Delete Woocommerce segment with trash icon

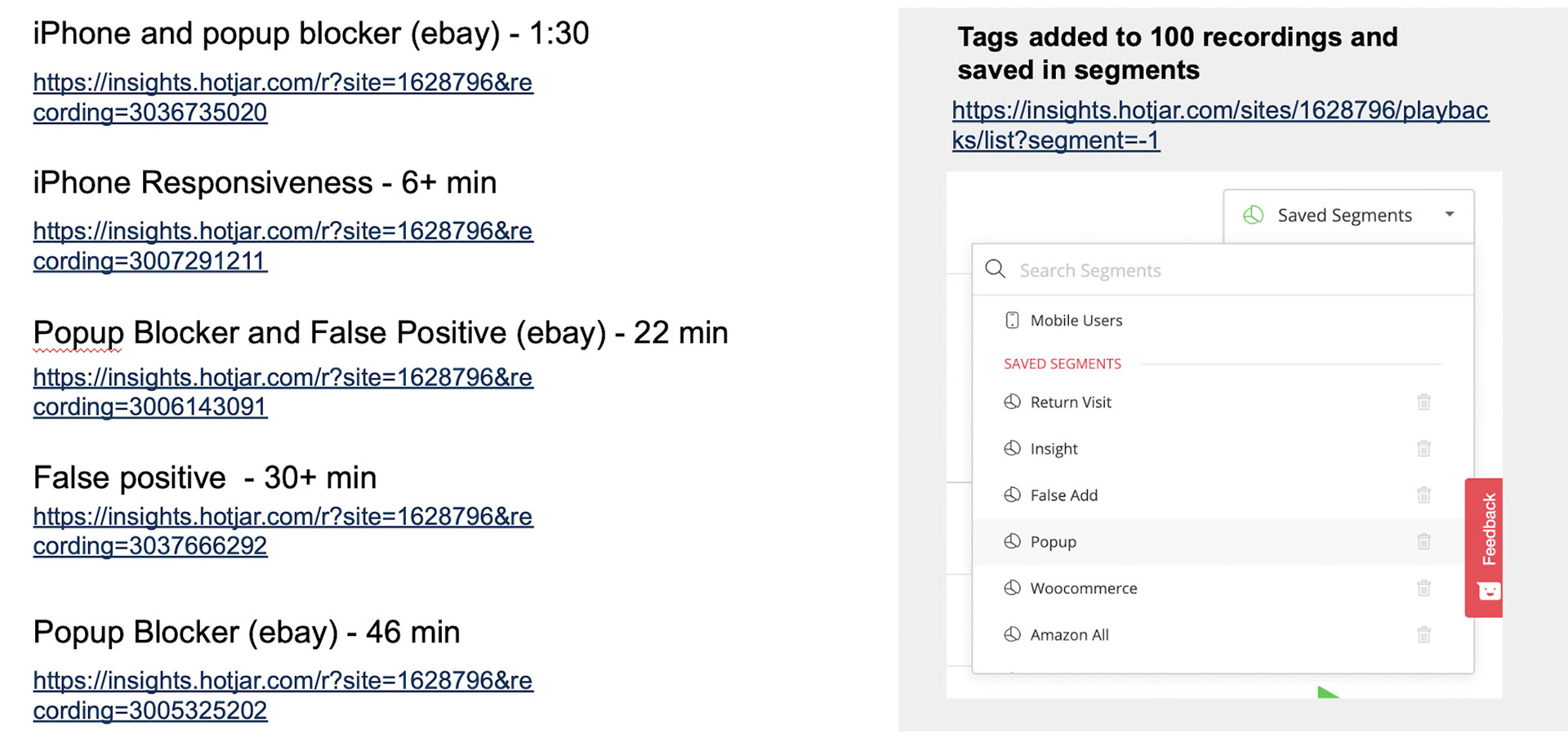click(1423, 588)
